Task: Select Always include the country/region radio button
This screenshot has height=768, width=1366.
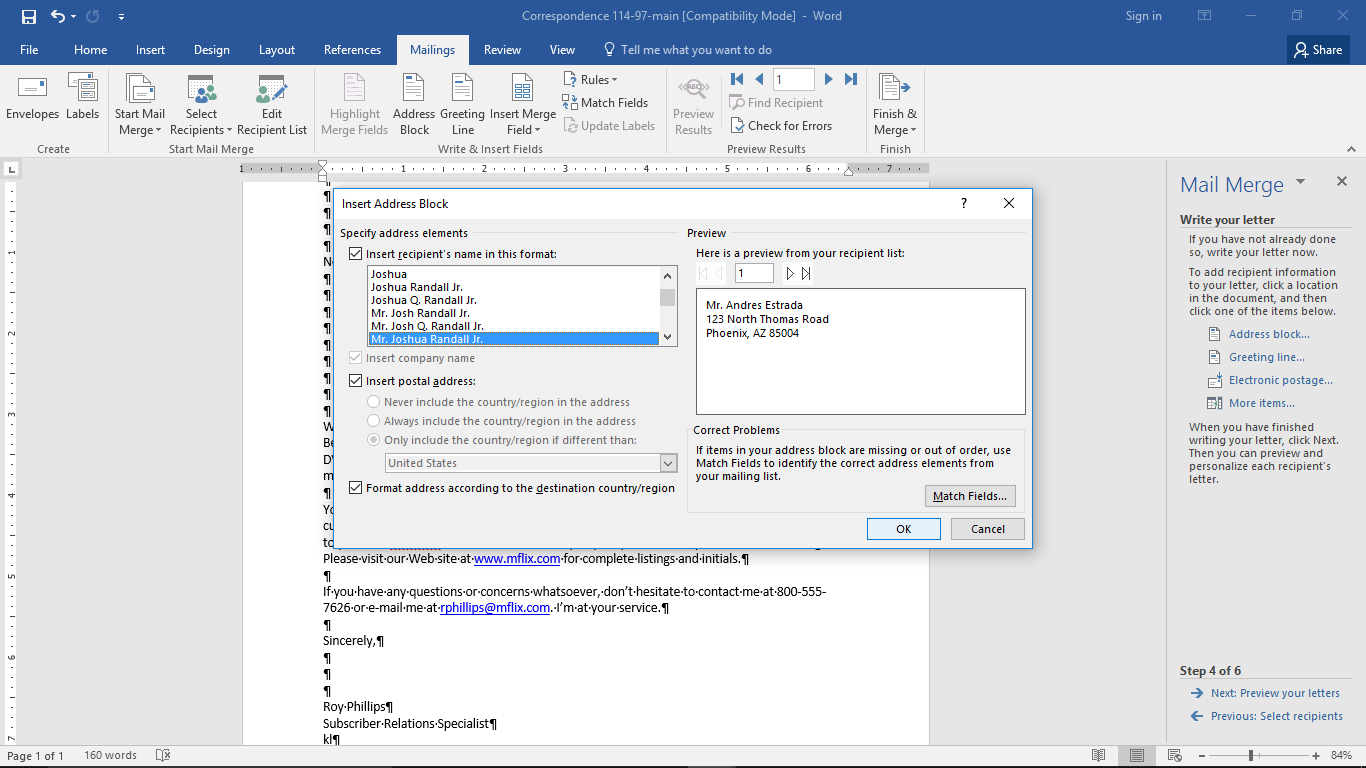Action: 374,420
